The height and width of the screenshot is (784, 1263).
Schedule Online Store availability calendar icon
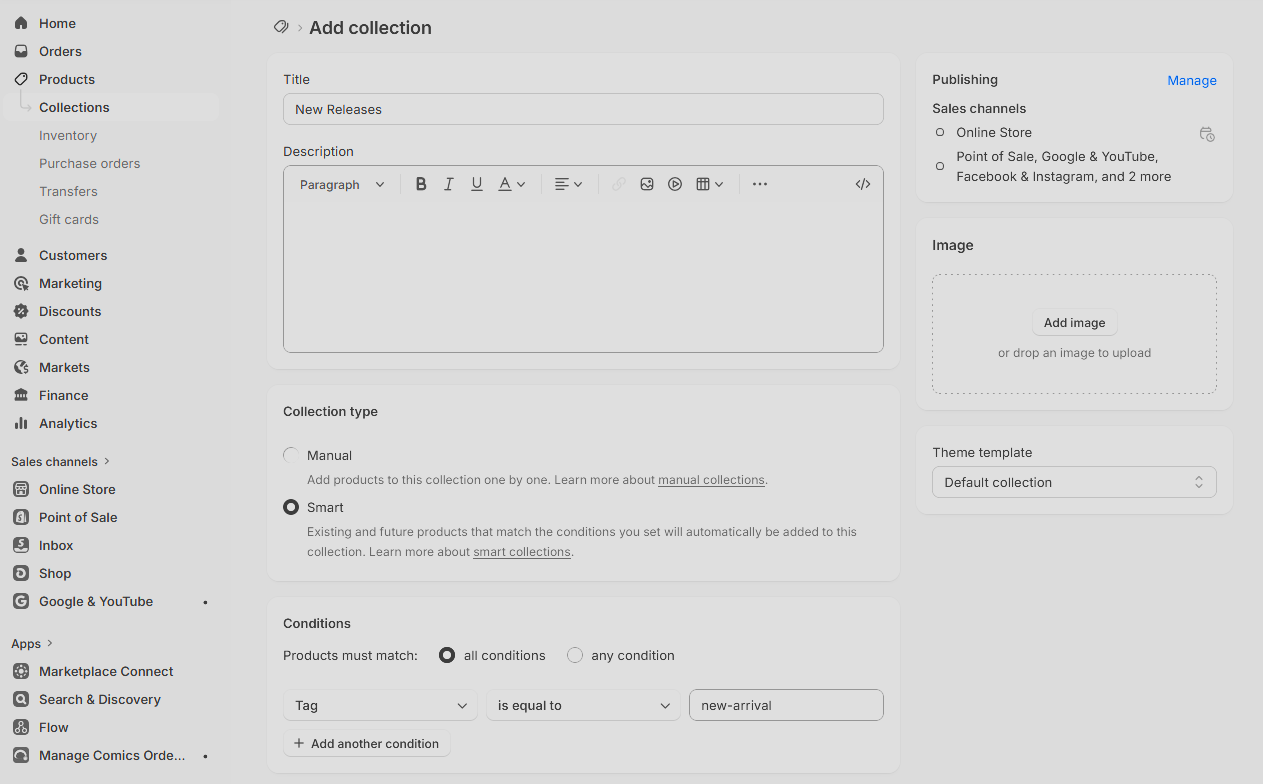[1207, 134]
